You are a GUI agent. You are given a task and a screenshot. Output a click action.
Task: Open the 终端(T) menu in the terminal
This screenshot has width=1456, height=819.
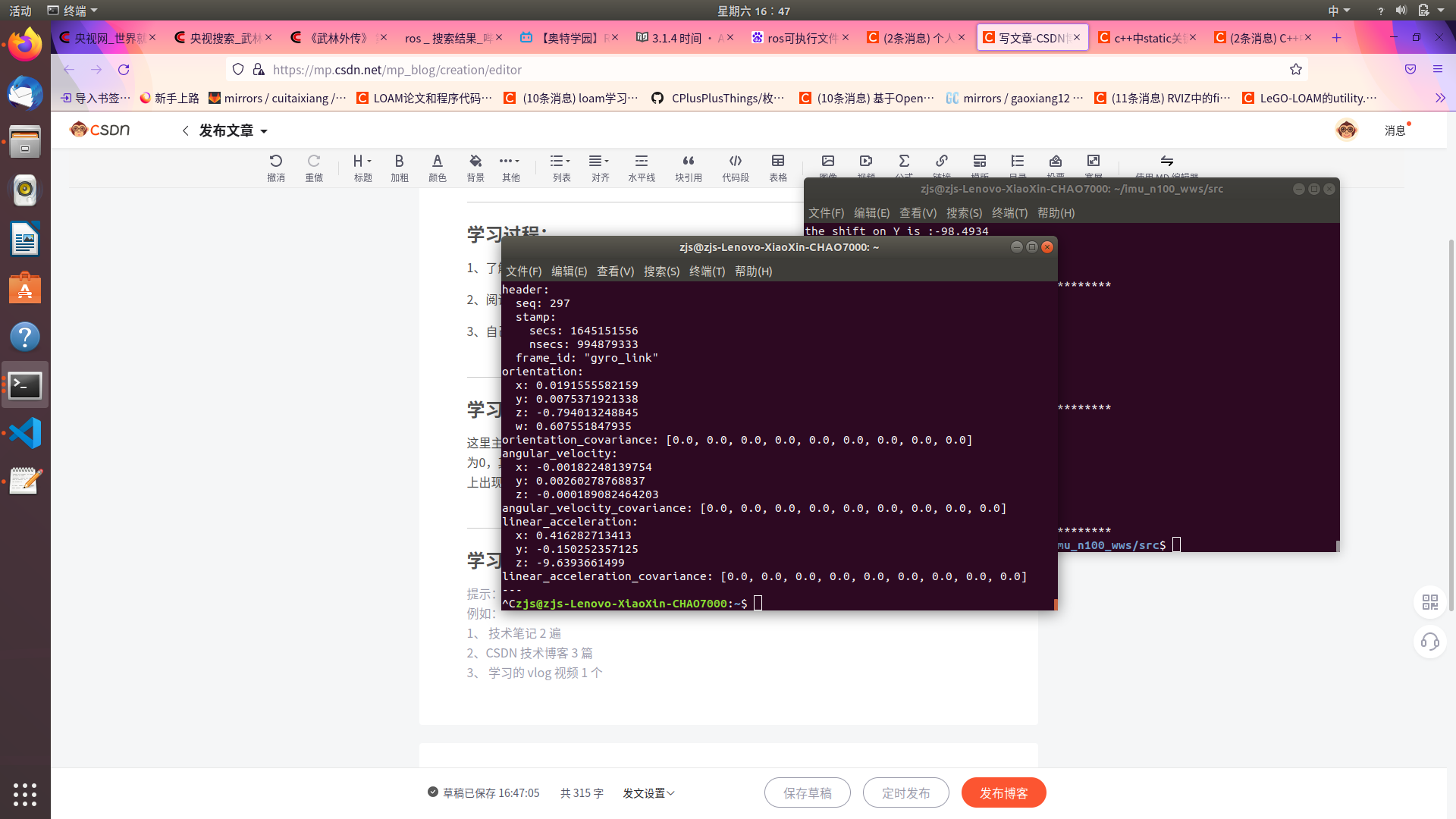point(708,271)
